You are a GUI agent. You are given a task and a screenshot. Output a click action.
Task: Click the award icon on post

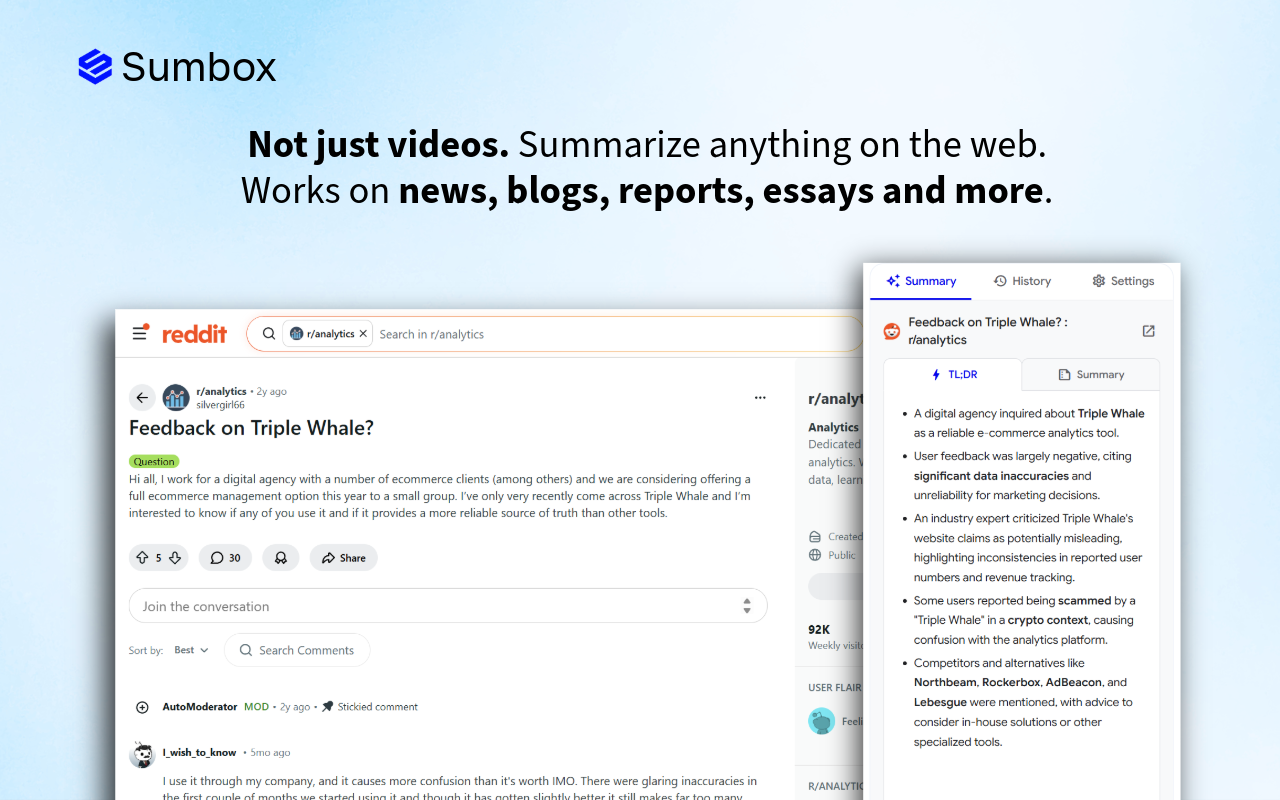click(281, 558)
